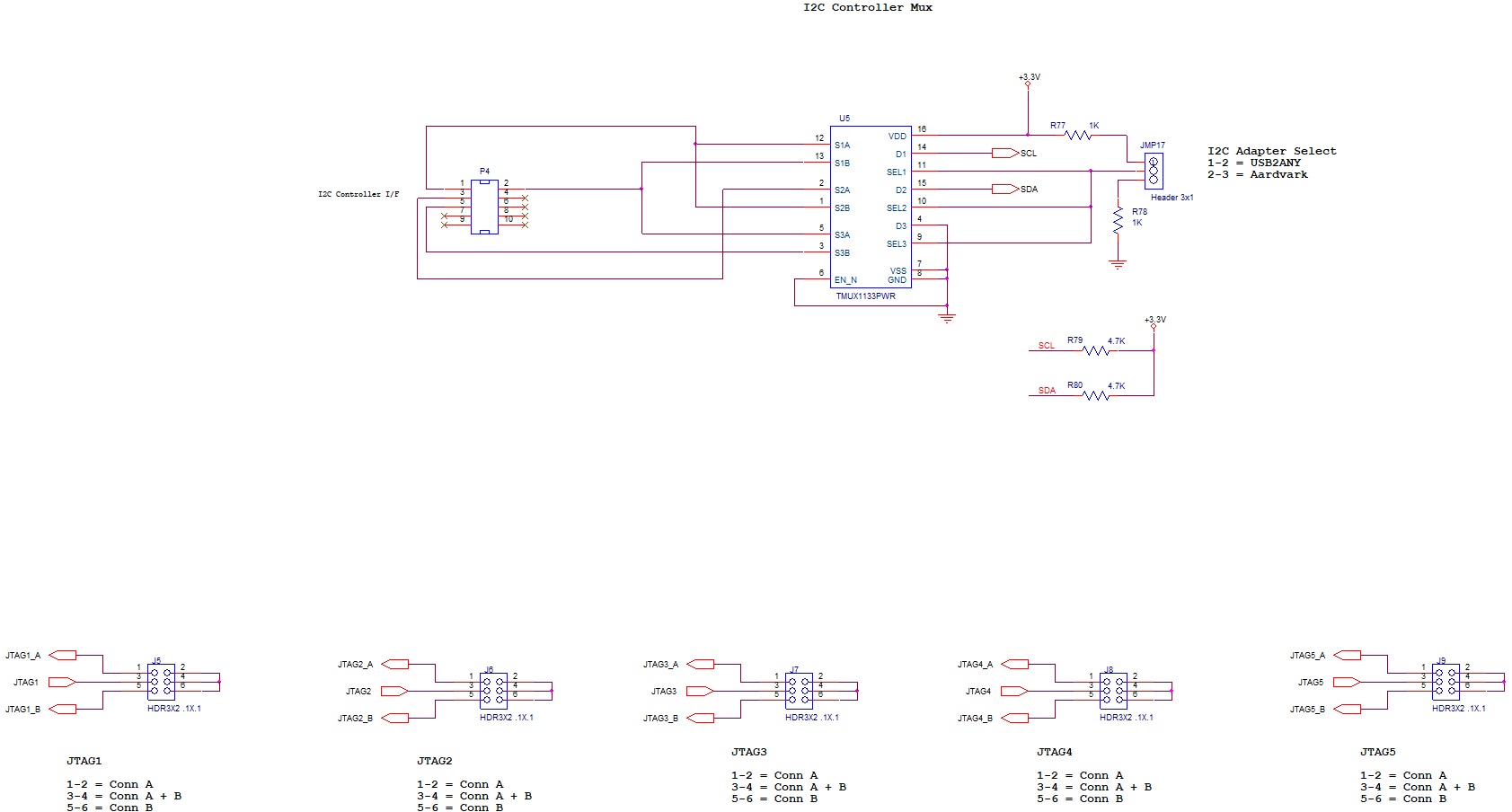The width and height of the screenshot is (1512, 812).
Task: Click the SCL off-page port symbol
Action: coord(1005,153)
